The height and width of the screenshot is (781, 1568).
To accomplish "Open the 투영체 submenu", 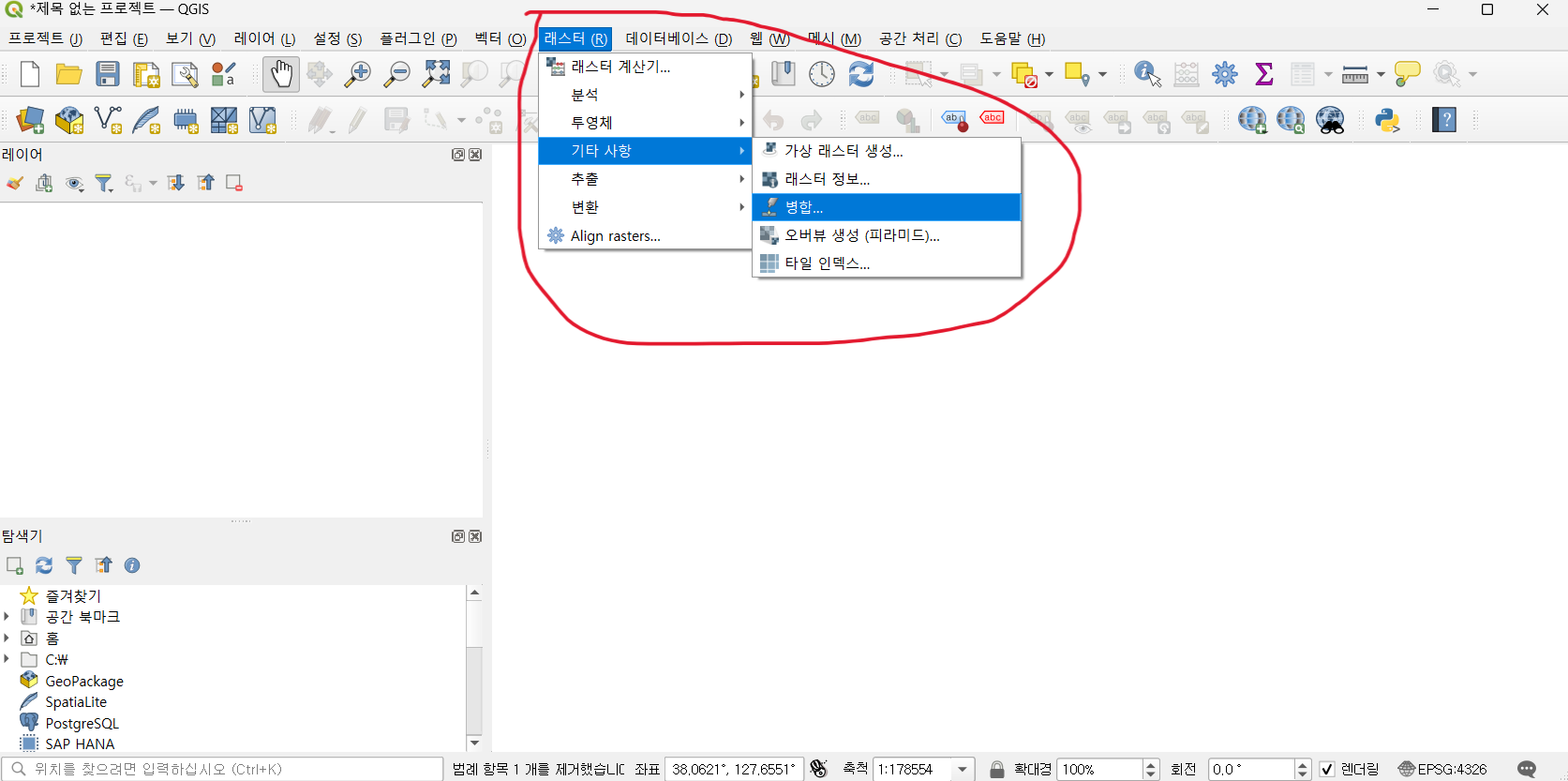I will click(645, 123).
